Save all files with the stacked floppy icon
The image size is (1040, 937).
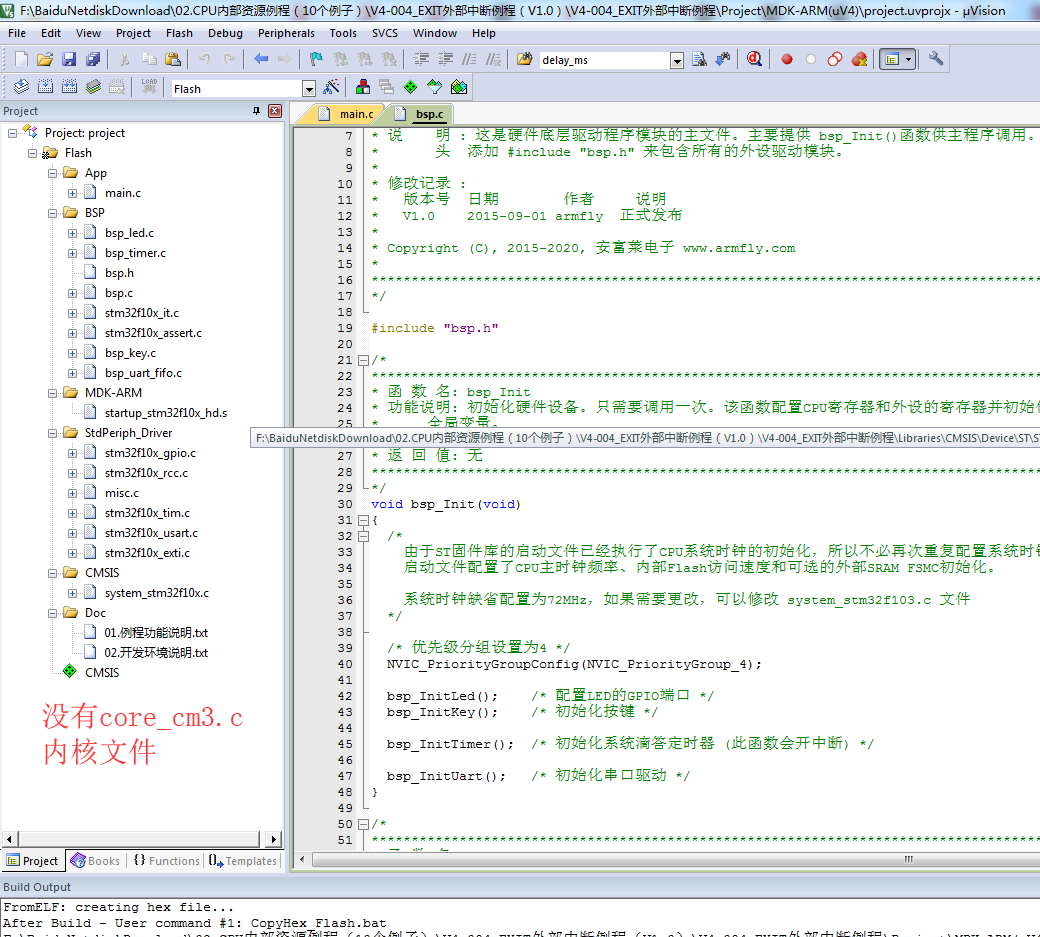pos(93,60)
